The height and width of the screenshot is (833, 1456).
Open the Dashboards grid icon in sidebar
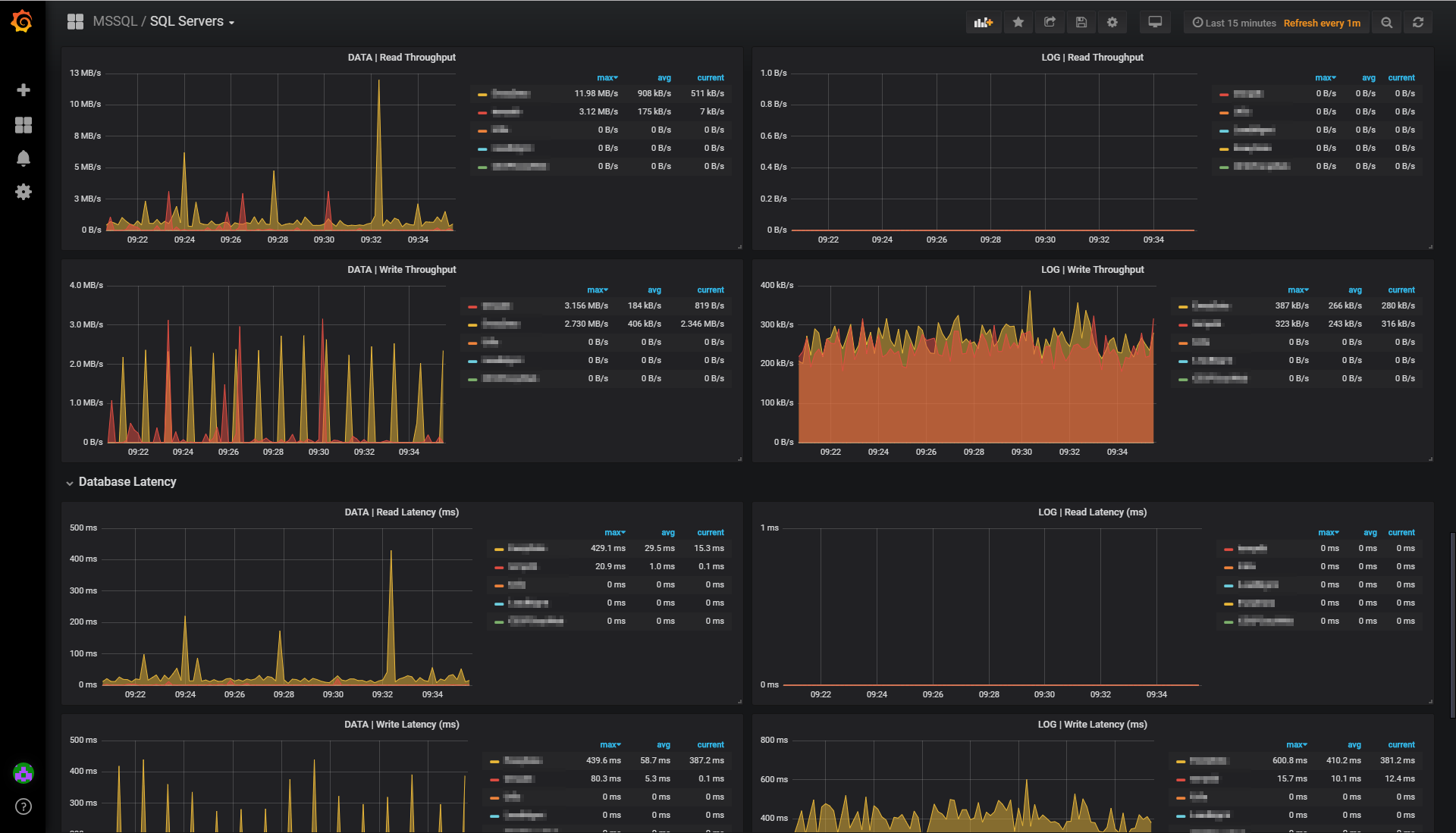(x=24, y=125)
